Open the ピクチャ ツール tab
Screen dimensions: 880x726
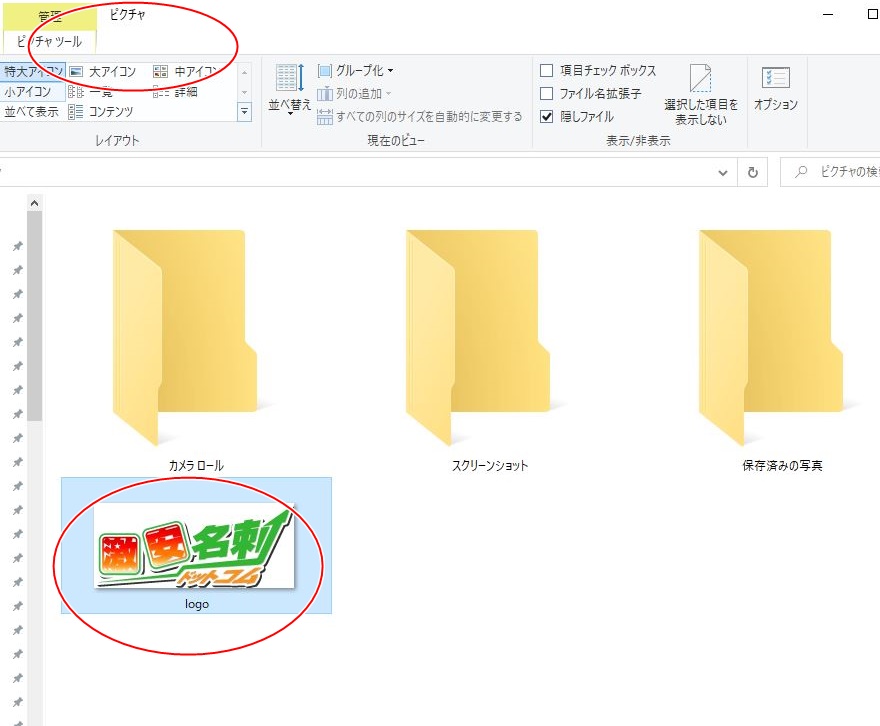(49, 42)
